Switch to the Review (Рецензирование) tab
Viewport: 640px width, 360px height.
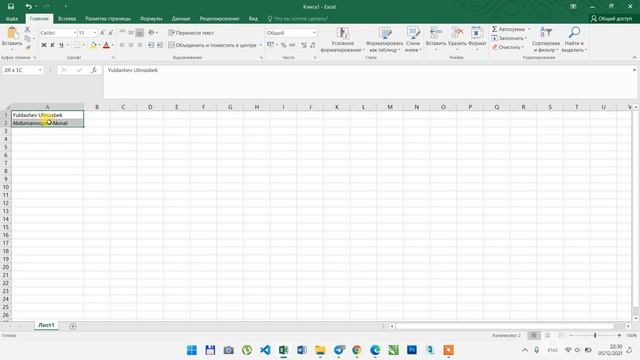[219, 19]
